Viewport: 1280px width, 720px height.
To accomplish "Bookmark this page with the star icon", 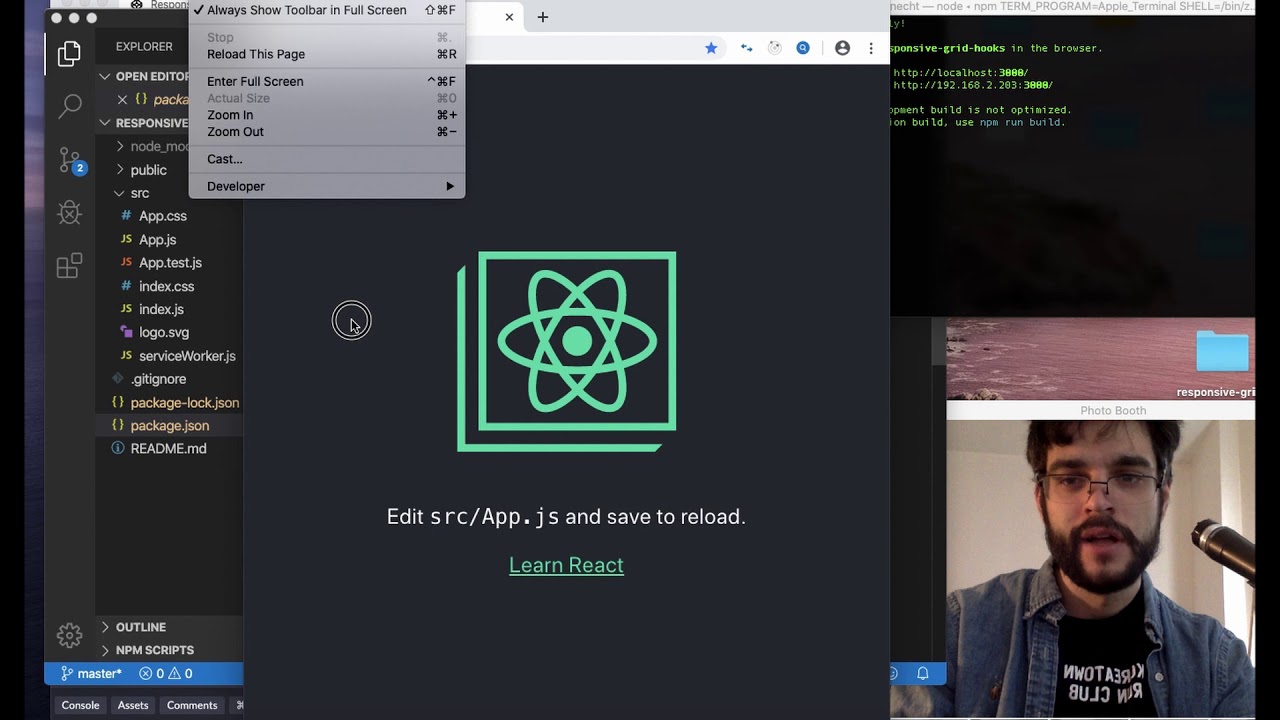I will pyautogui.click(x=711, y=48).
